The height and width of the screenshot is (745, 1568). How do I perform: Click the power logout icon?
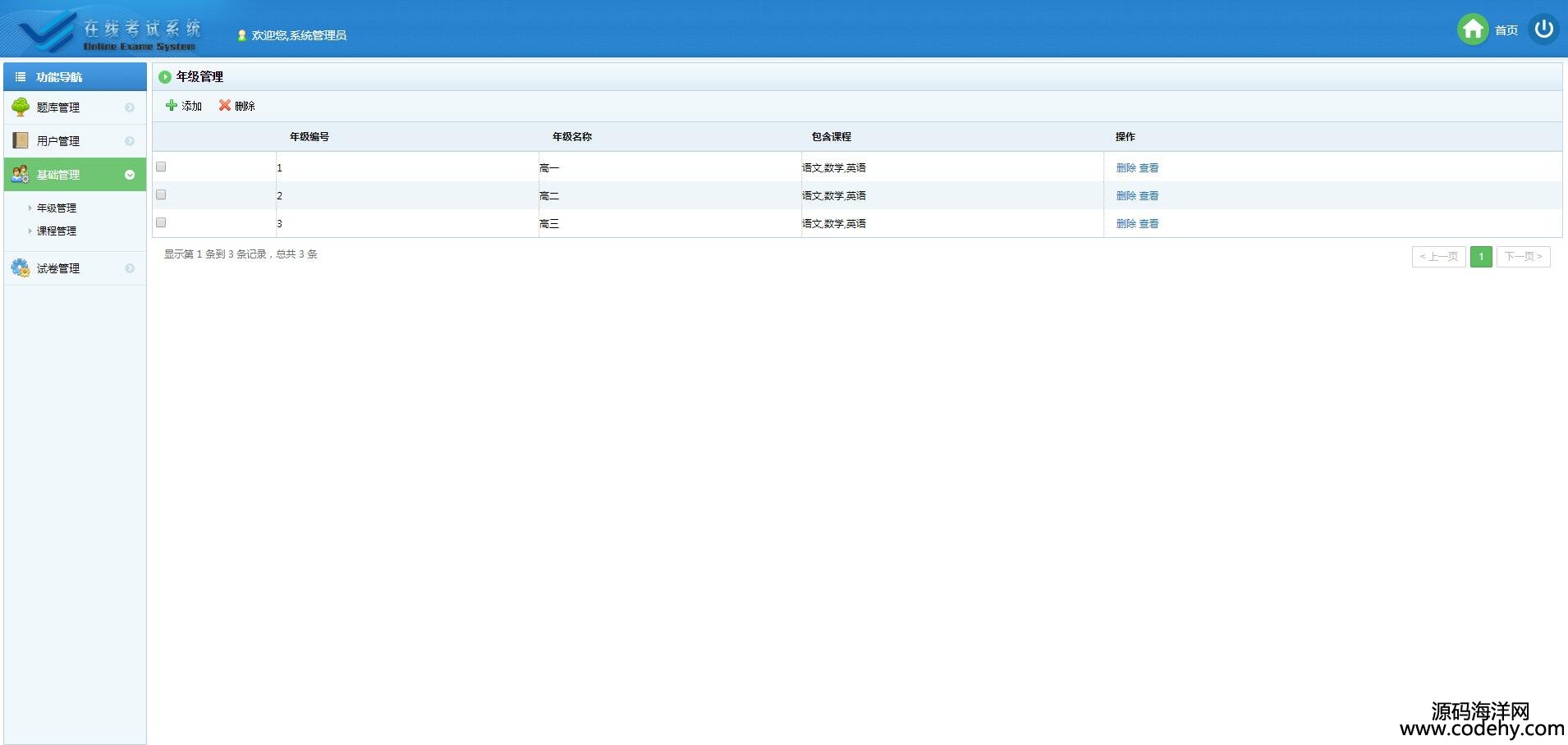(x=1543, y=30)
